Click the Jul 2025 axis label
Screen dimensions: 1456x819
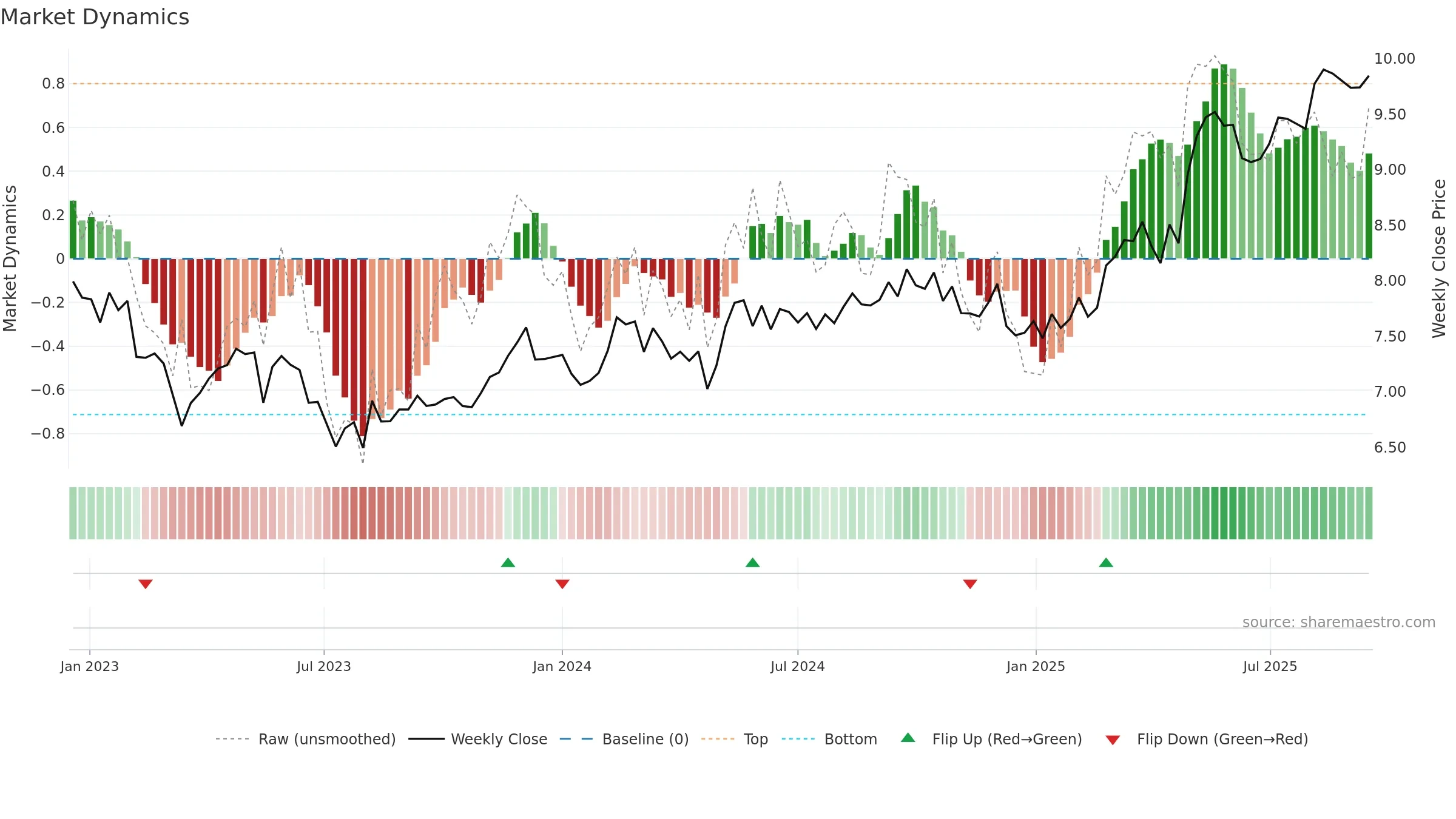1270,666
